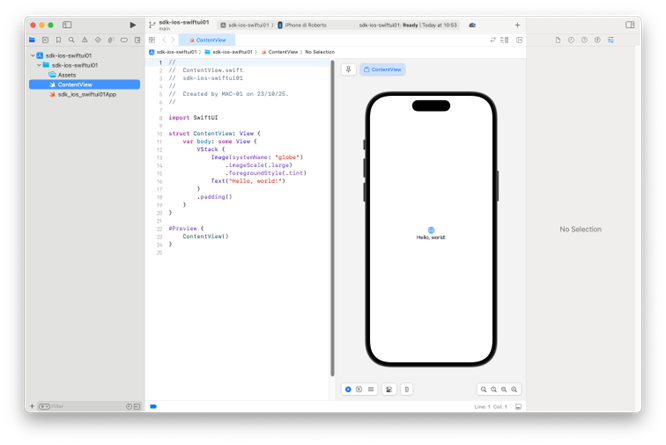Screen dimensions: 666x445
Task: Click the blue debug indicator in status bar
Action: [x=153, y=406]
